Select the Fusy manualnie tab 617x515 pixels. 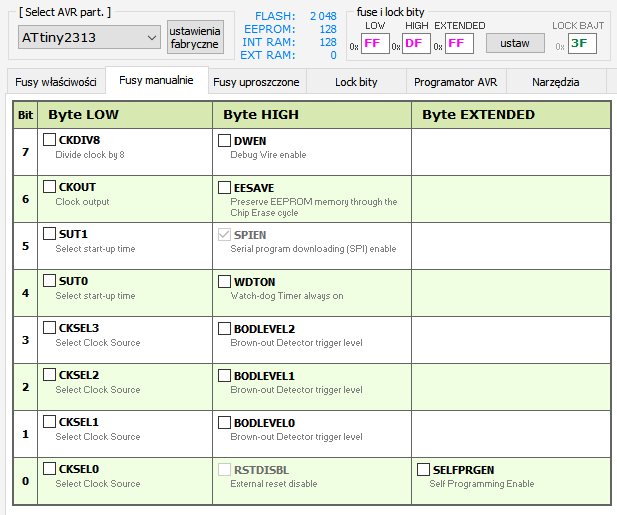point(156,80)
